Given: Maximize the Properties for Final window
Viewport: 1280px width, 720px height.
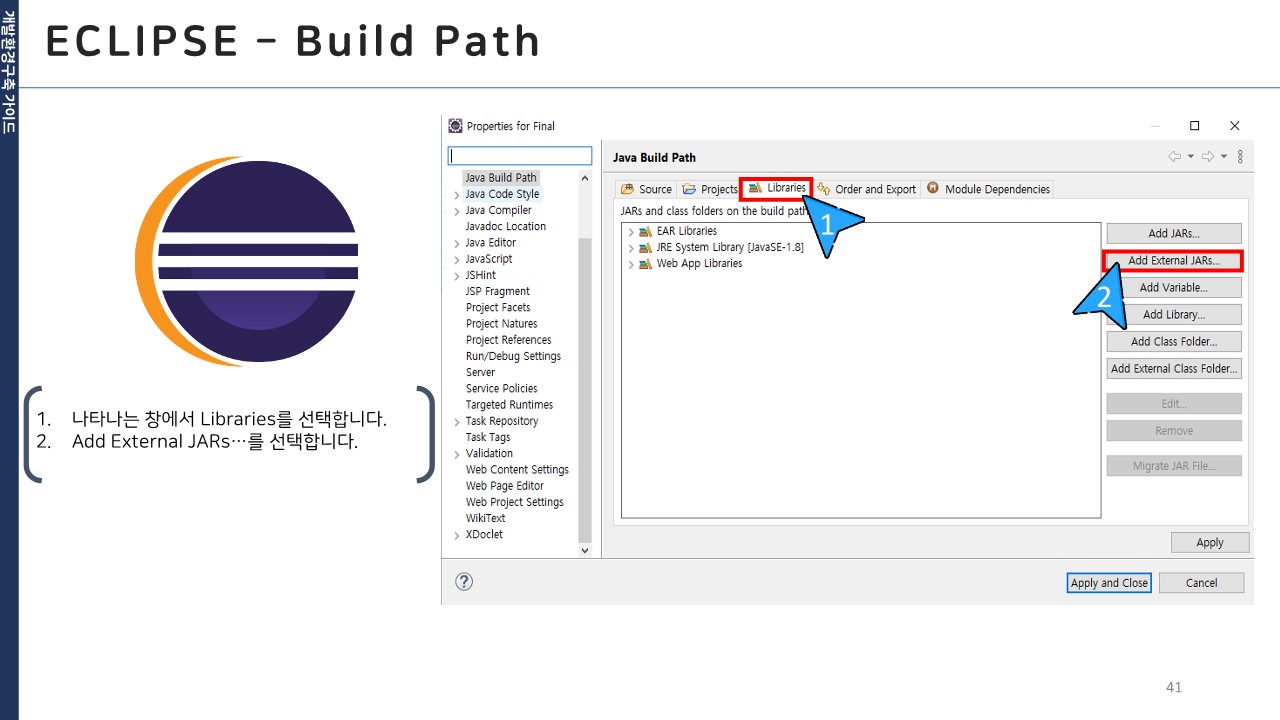Looking at the screenshot, I should (1194, 126).
